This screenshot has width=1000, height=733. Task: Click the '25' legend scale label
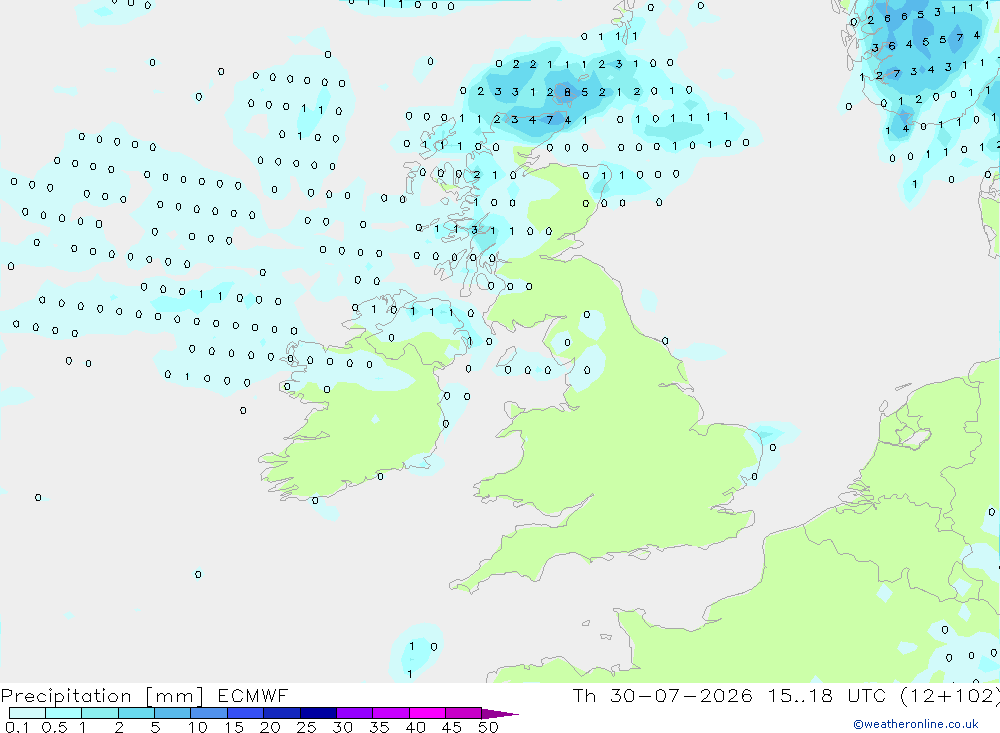point(306,727)
